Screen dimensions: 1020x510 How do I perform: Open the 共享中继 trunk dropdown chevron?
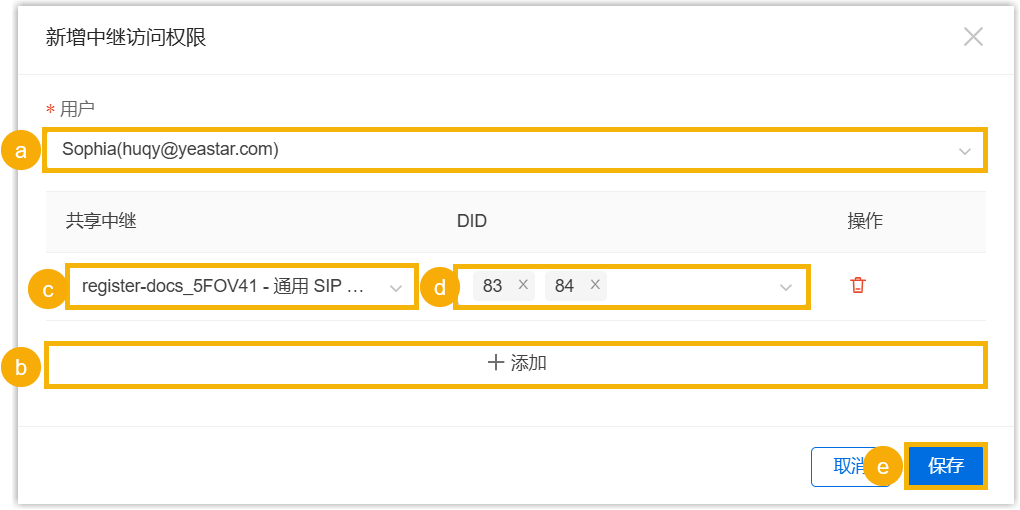click(396, 288)
